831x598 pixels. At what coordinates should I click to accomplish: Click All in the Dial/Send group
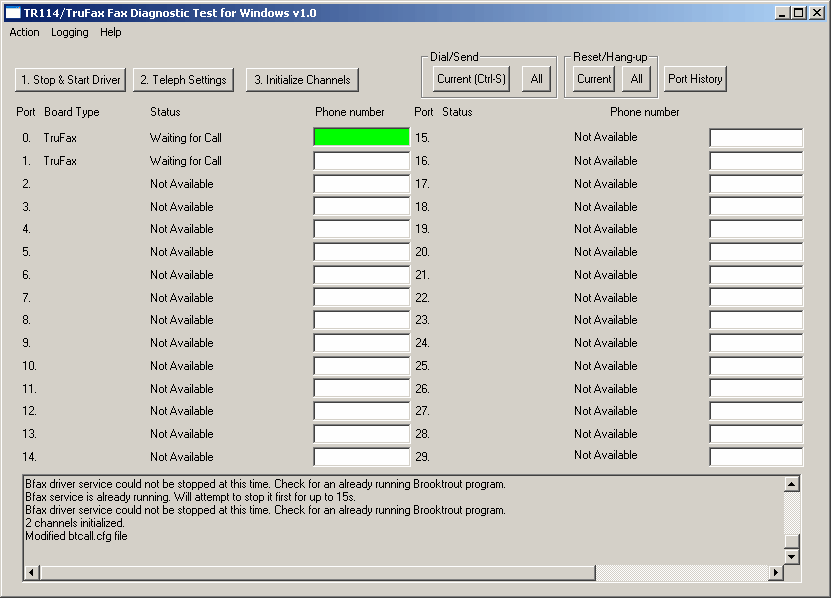tap(536, 79)
